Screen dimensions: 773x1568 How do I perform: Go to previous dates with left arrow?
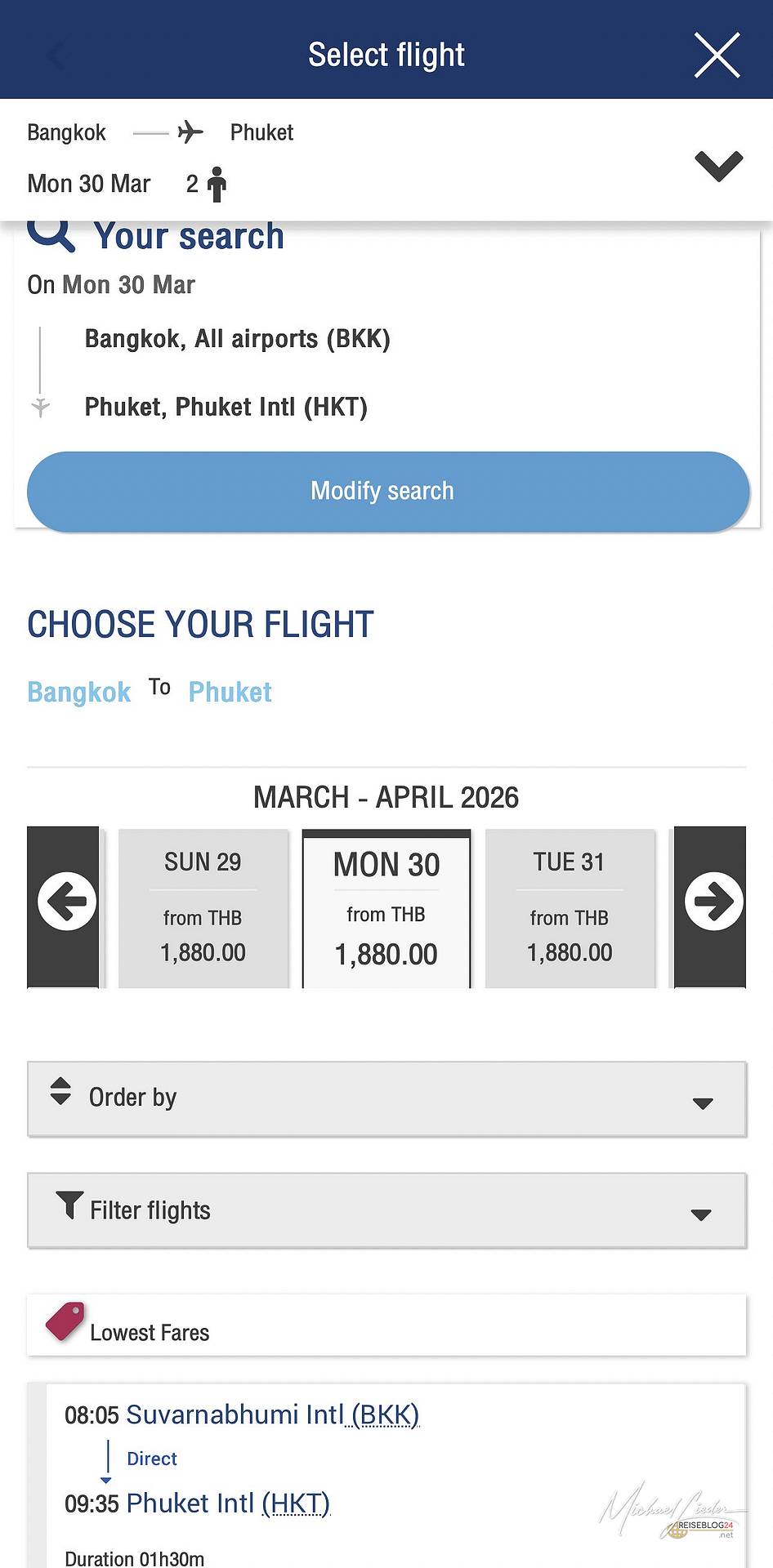[65, 902]
